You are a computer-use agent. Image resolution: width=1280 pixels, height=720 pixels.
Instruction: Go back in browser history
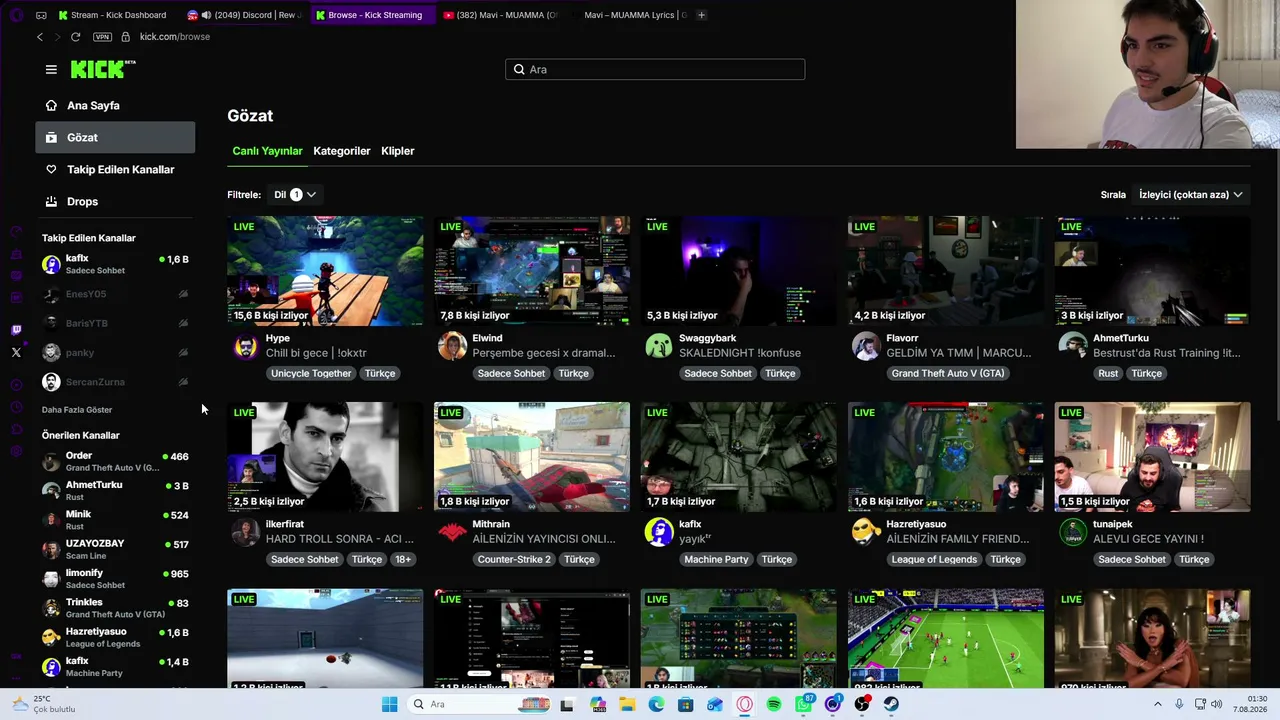point(40,37)
